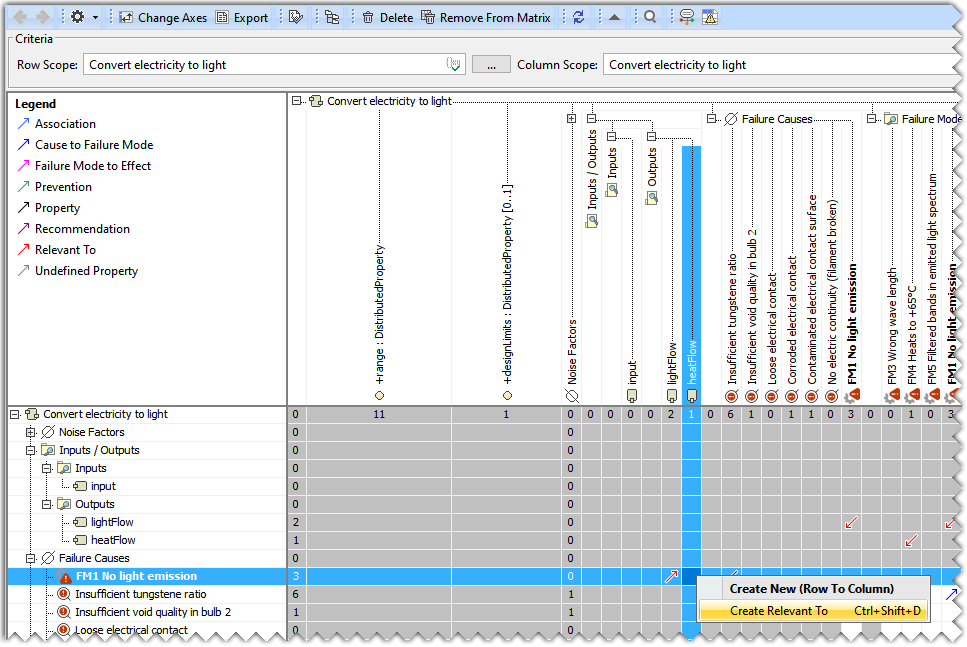Collapse the Outputs row tree node
Image resolution: width=967 pixels, height=647 pixels.
[47, 504]
